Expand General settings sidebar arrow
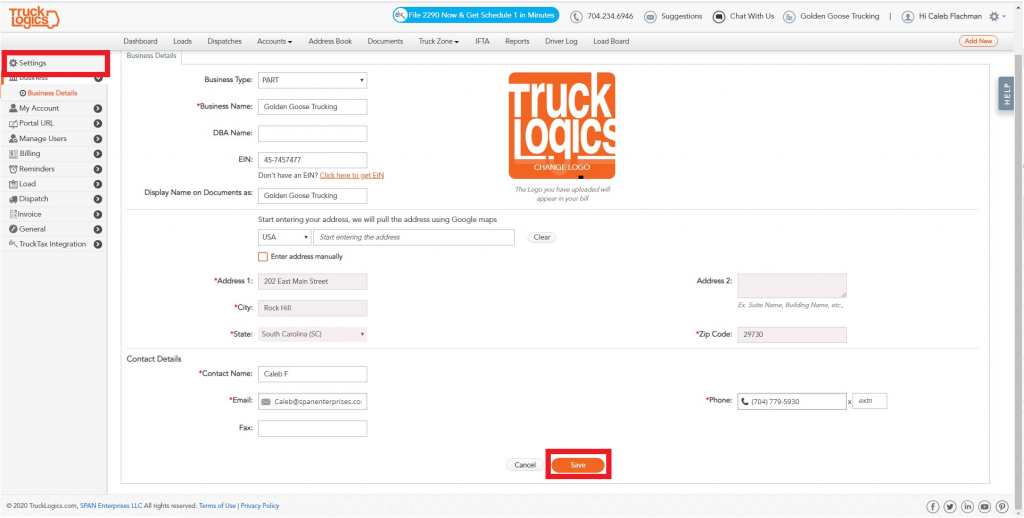 point(98,229)
